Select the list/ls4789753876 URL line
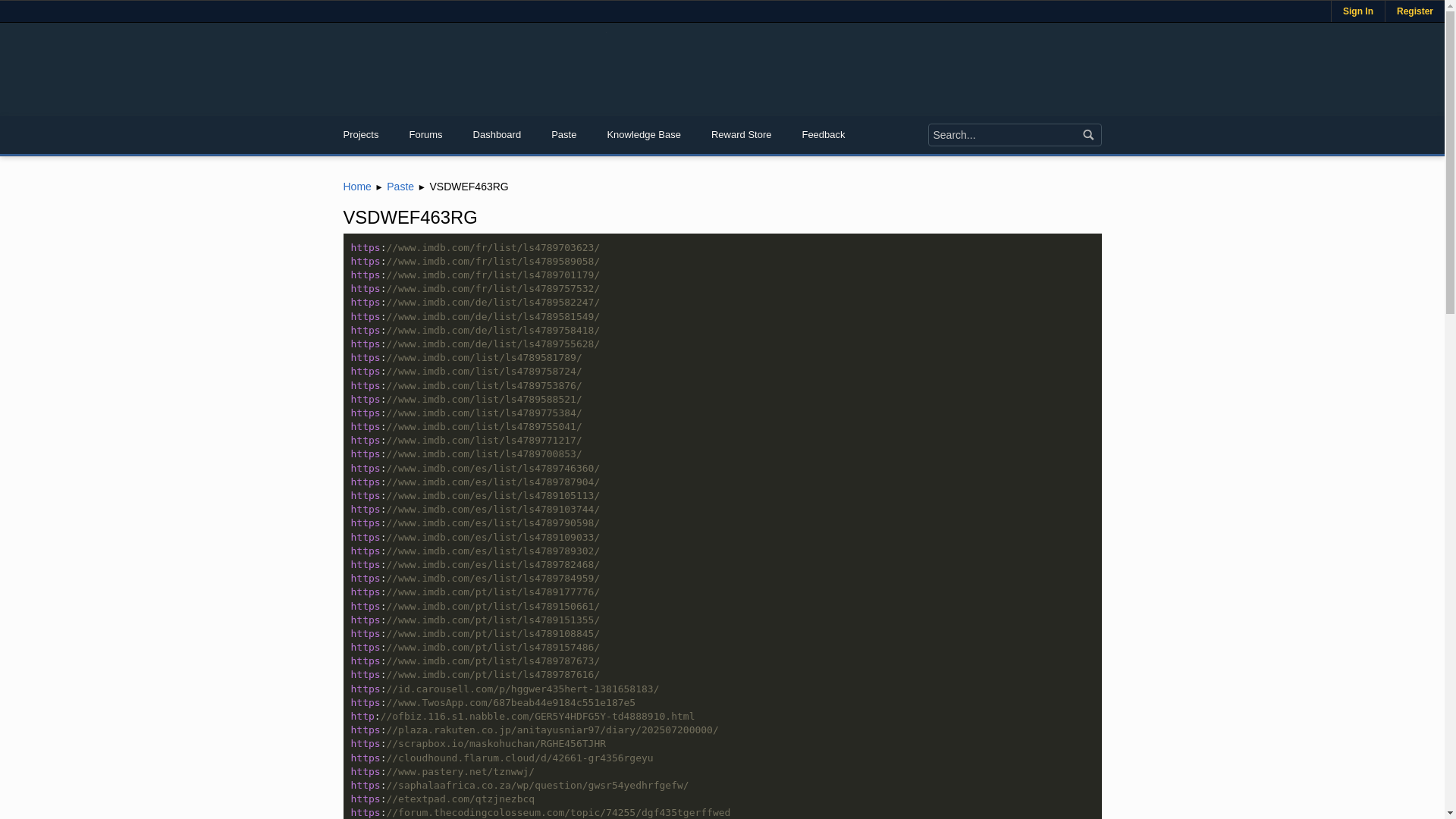 [x=466, y=386]
